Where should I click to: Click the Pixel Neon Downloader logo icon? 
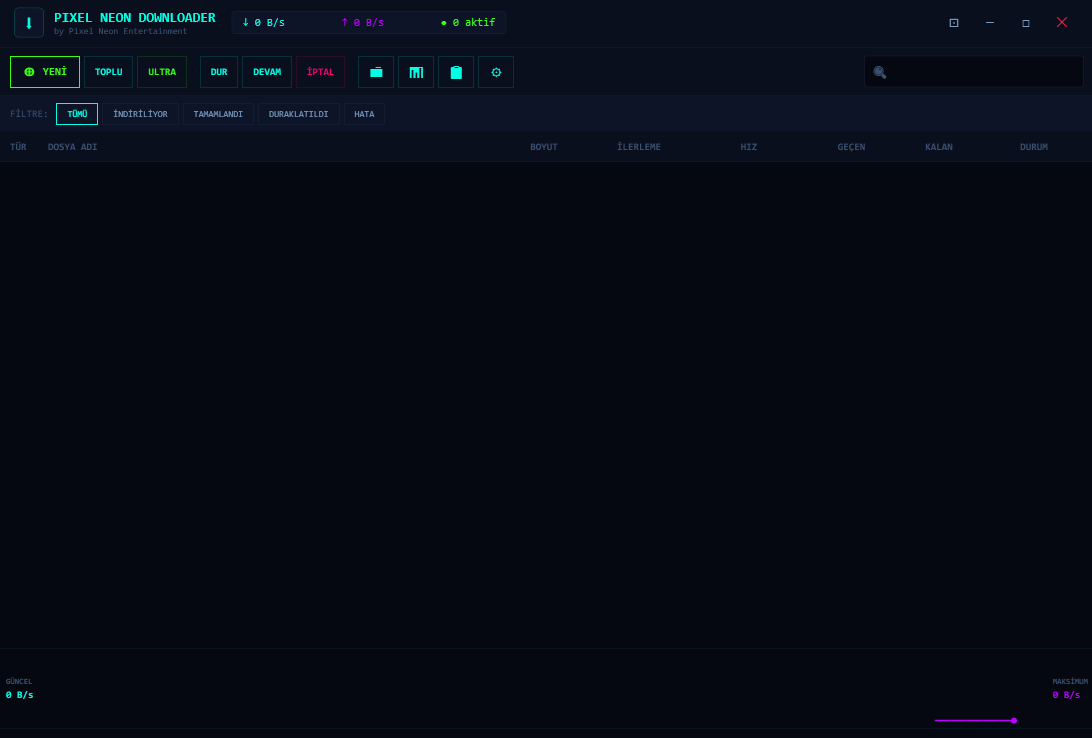[x=29, y=22]
